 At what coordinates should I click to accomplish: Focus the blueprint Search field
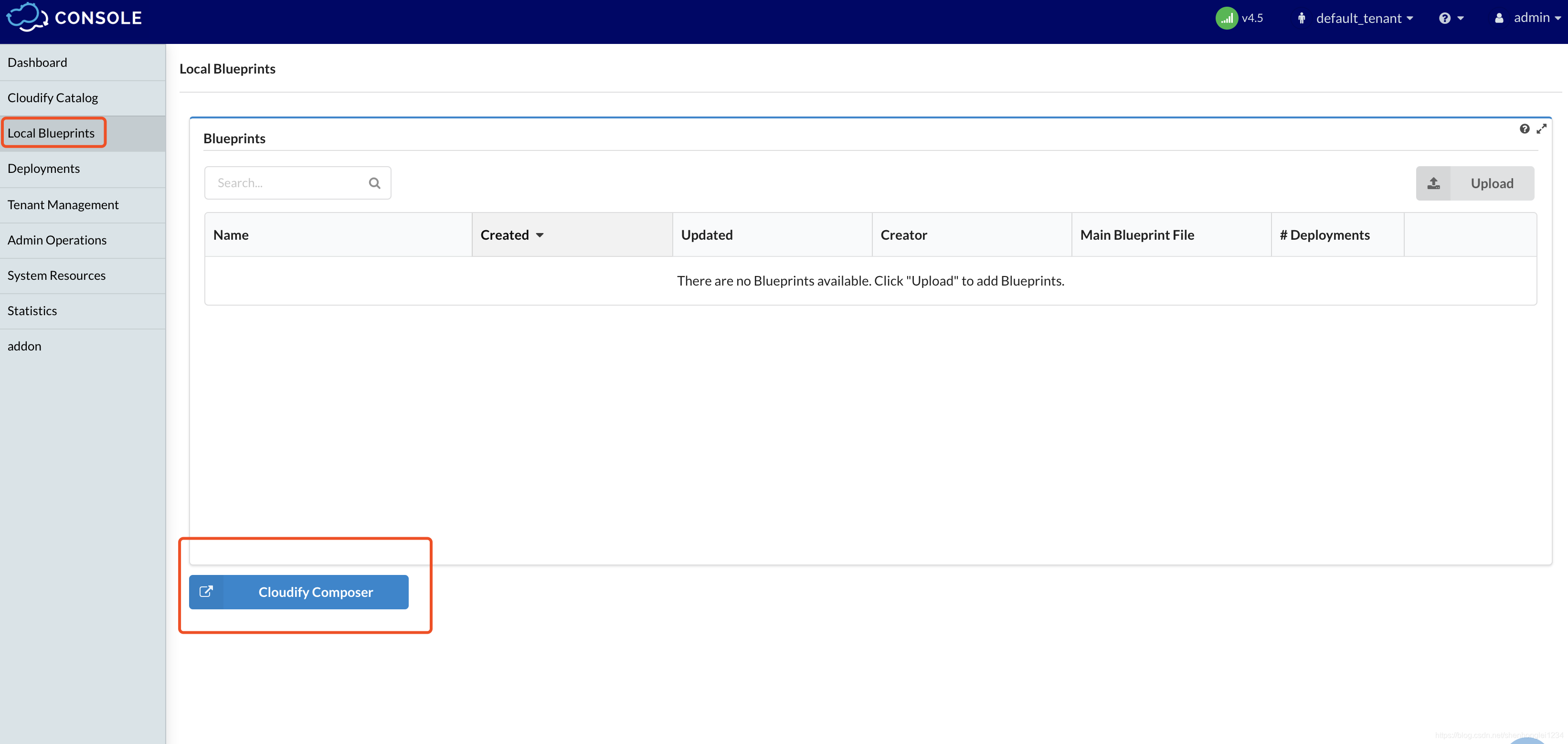pos(297,183)
